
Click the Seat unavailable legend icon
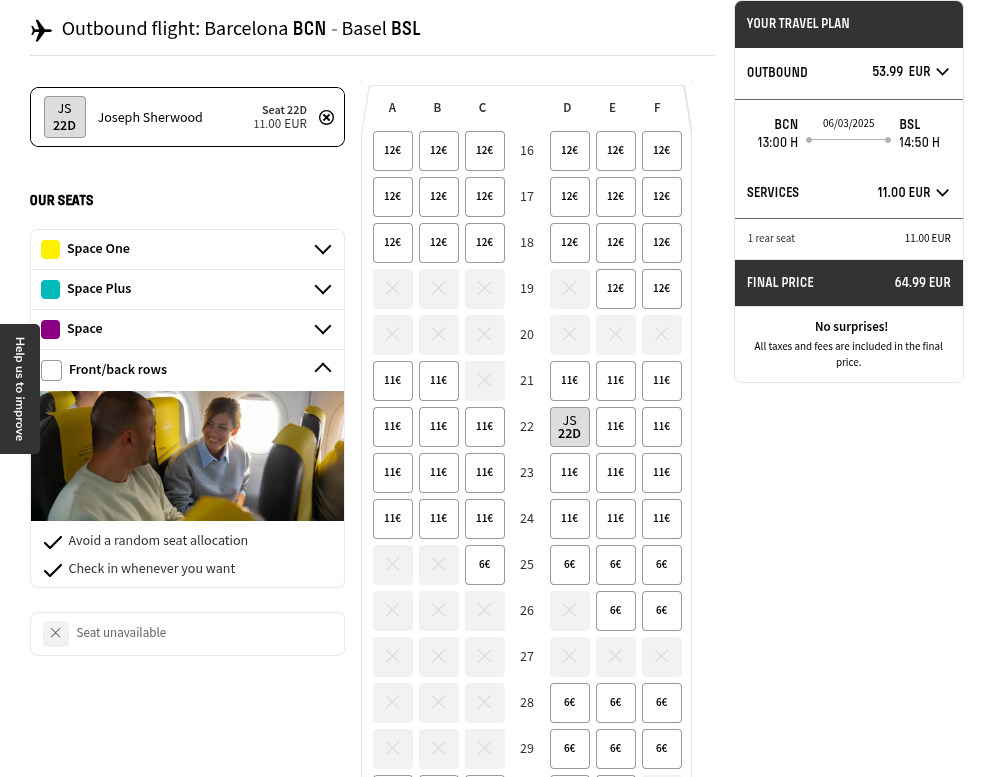pos(55,633)
